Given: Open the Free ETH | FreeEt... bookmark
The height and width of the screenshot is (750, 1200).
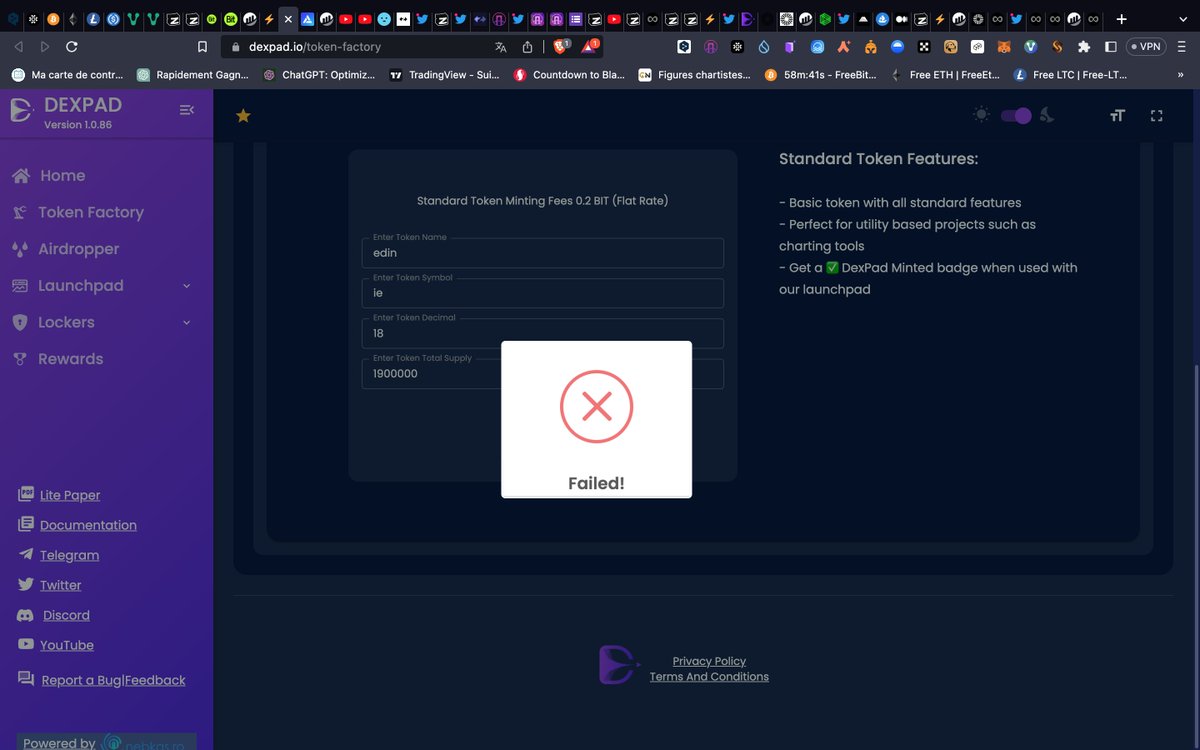Looking at the screenshot, I should (947, 75).
